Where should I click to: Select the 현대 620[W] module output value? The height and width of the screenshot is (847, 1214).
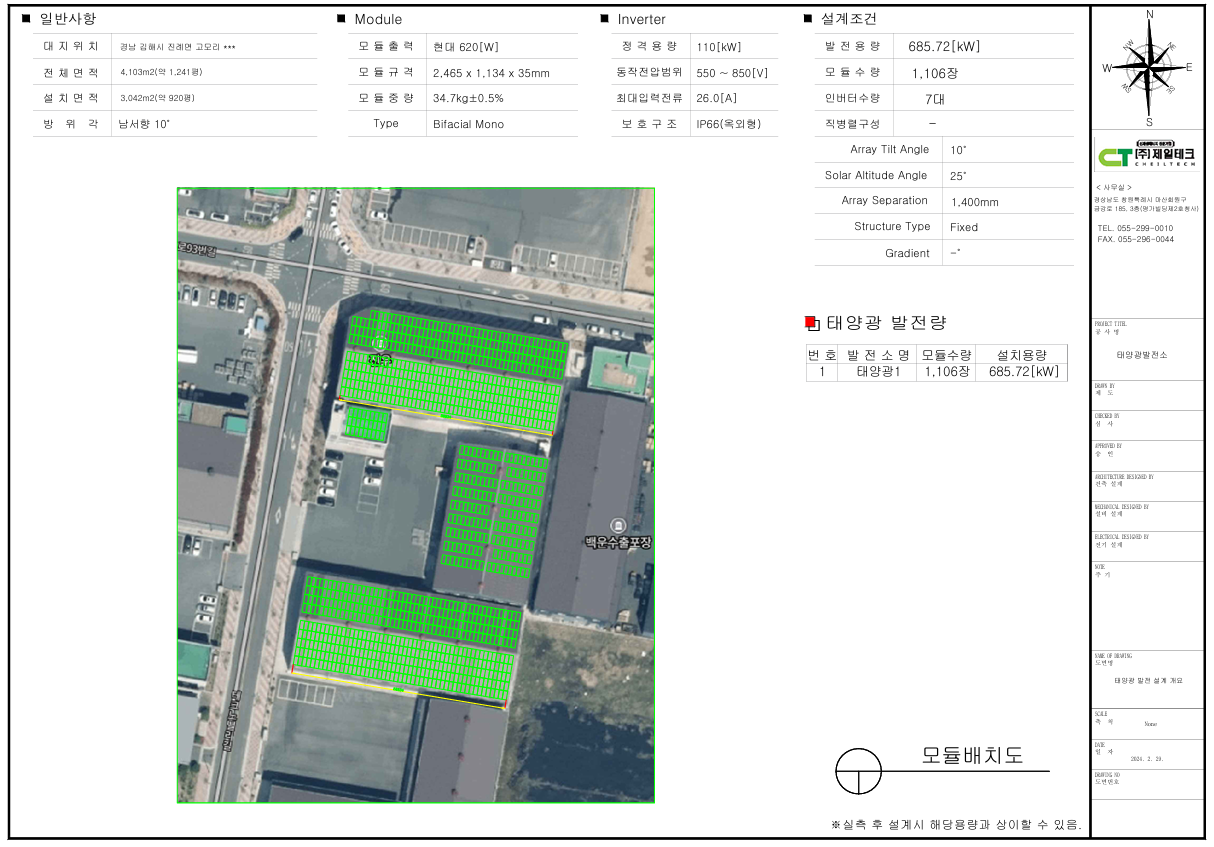click(x=466, y=47)
